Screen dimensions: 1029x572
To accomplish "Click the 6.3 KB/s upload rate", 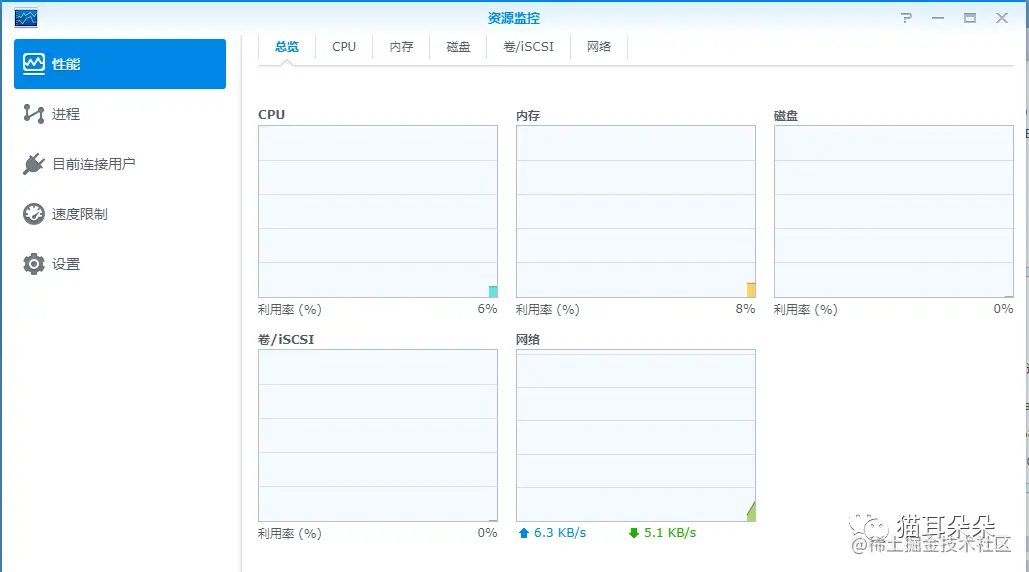I will click(x=560, y=533).
